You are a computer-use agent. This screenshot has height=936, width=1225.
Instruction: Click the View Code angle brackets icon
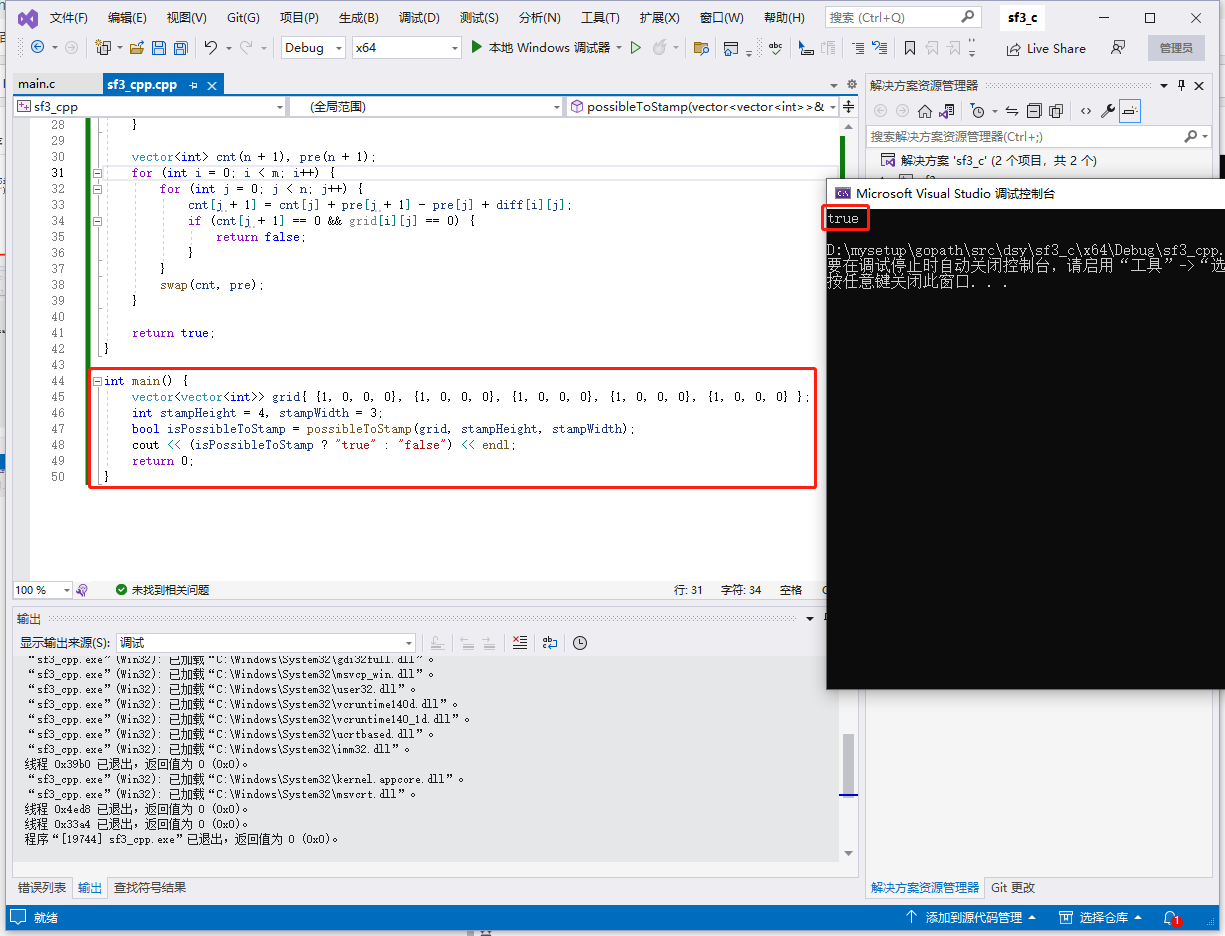coord(1085,111)
